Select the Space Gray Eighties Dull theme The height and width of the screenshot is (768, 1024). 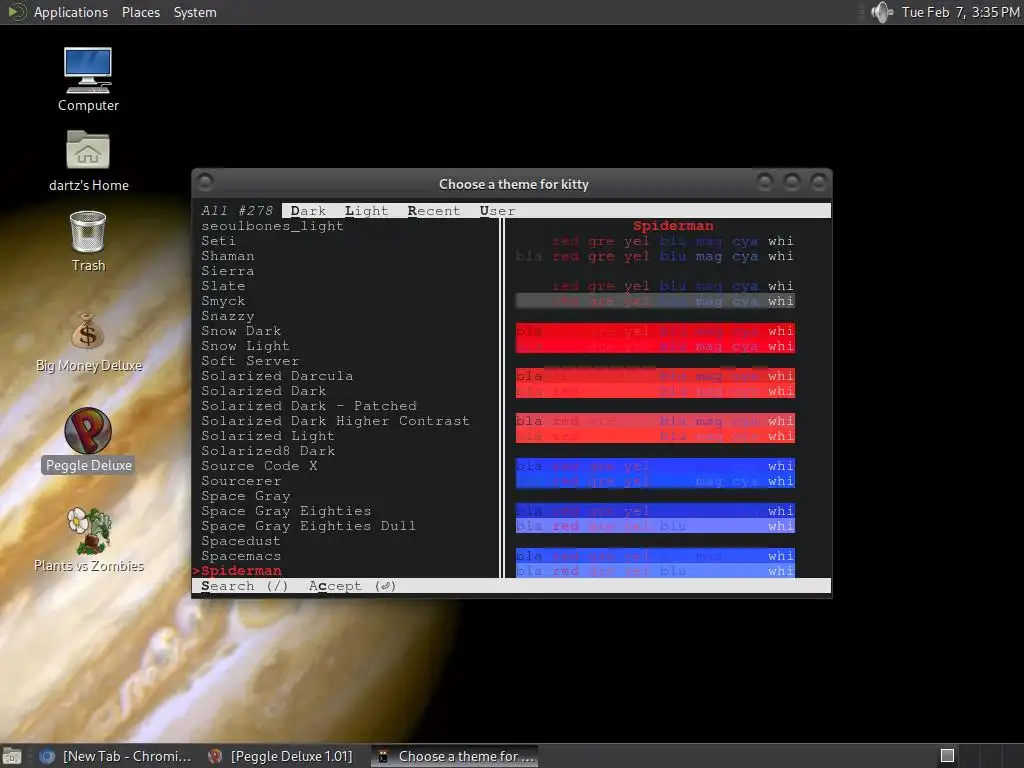[308, 526]
